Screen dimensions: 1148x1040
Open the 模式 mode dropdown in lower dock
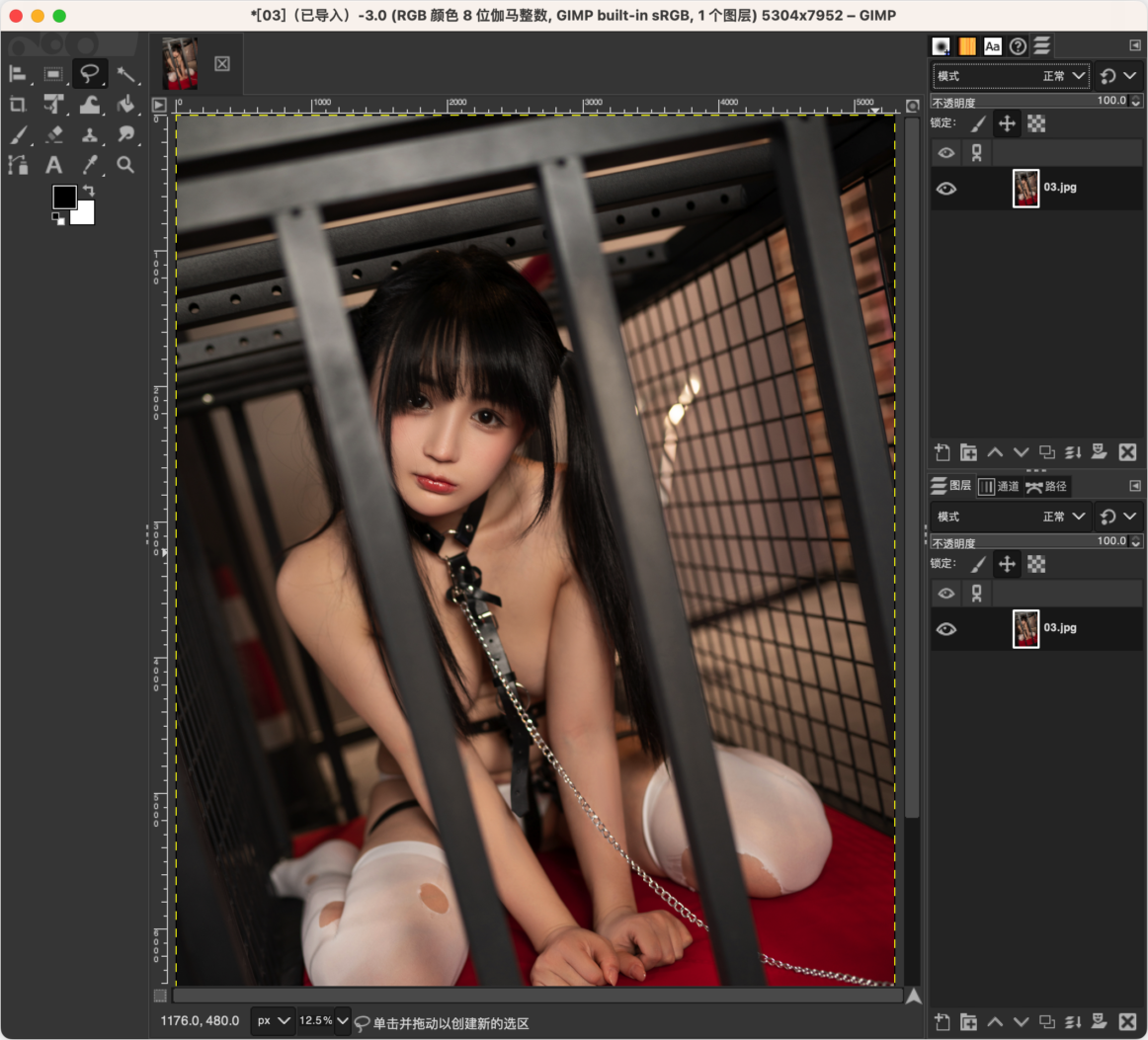[x=1011, y=516]
